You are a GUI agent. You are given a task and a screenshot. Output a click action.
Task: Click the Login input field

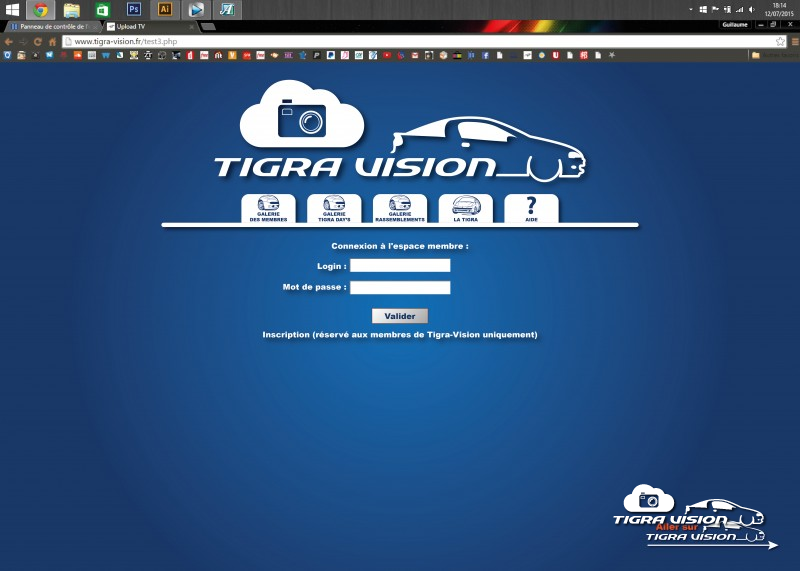tap(400, 266)
